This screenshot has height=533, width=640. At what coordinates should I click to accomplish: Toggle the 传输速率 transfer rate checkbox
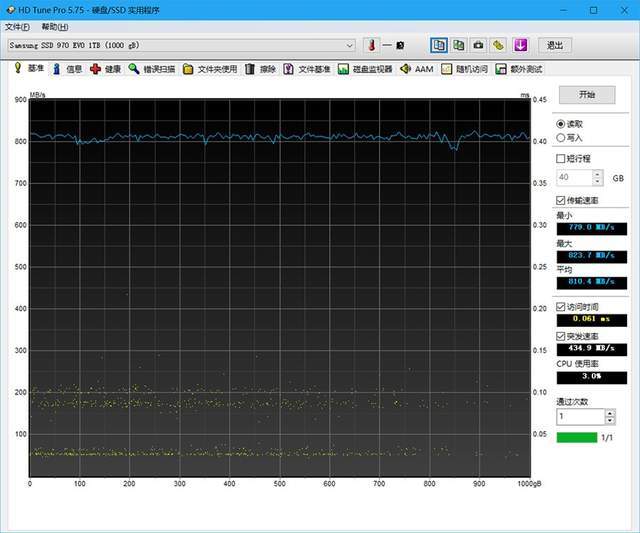561,200
